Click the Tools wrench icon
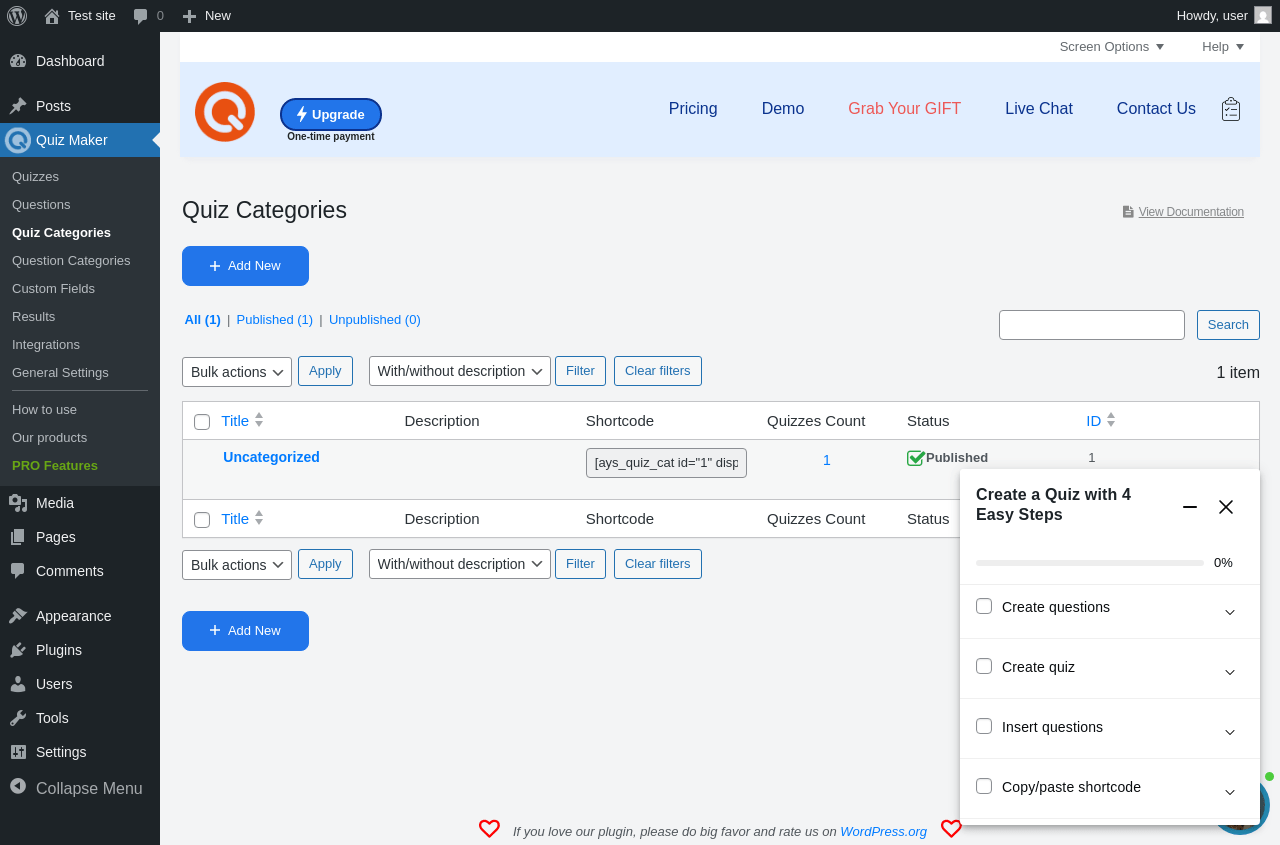This screenshot has width=1280, height=845. pyautogui.click(x=18, y=718)
